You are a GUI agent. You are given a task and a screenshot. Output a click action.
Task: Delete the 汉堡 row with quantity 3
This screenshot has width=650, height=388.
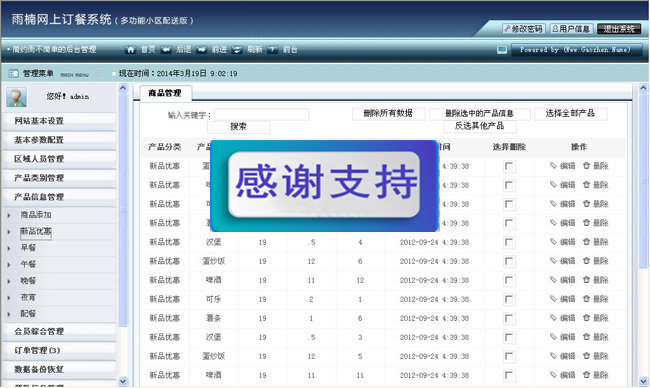point(595,337)
